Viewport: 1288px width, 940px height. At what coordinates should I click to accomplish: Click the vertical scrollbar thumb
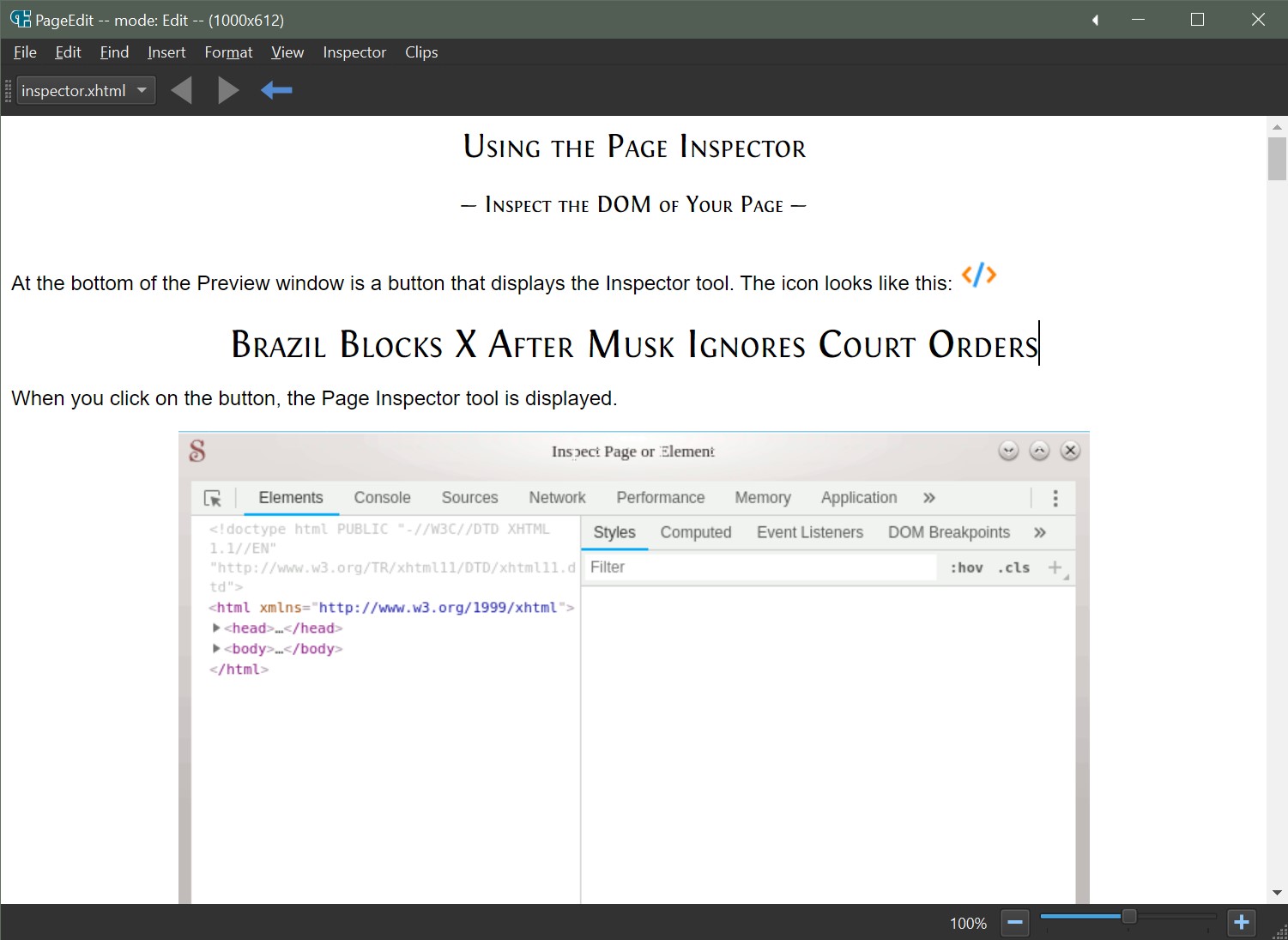pyautogui.click(x=1277, y=158)
